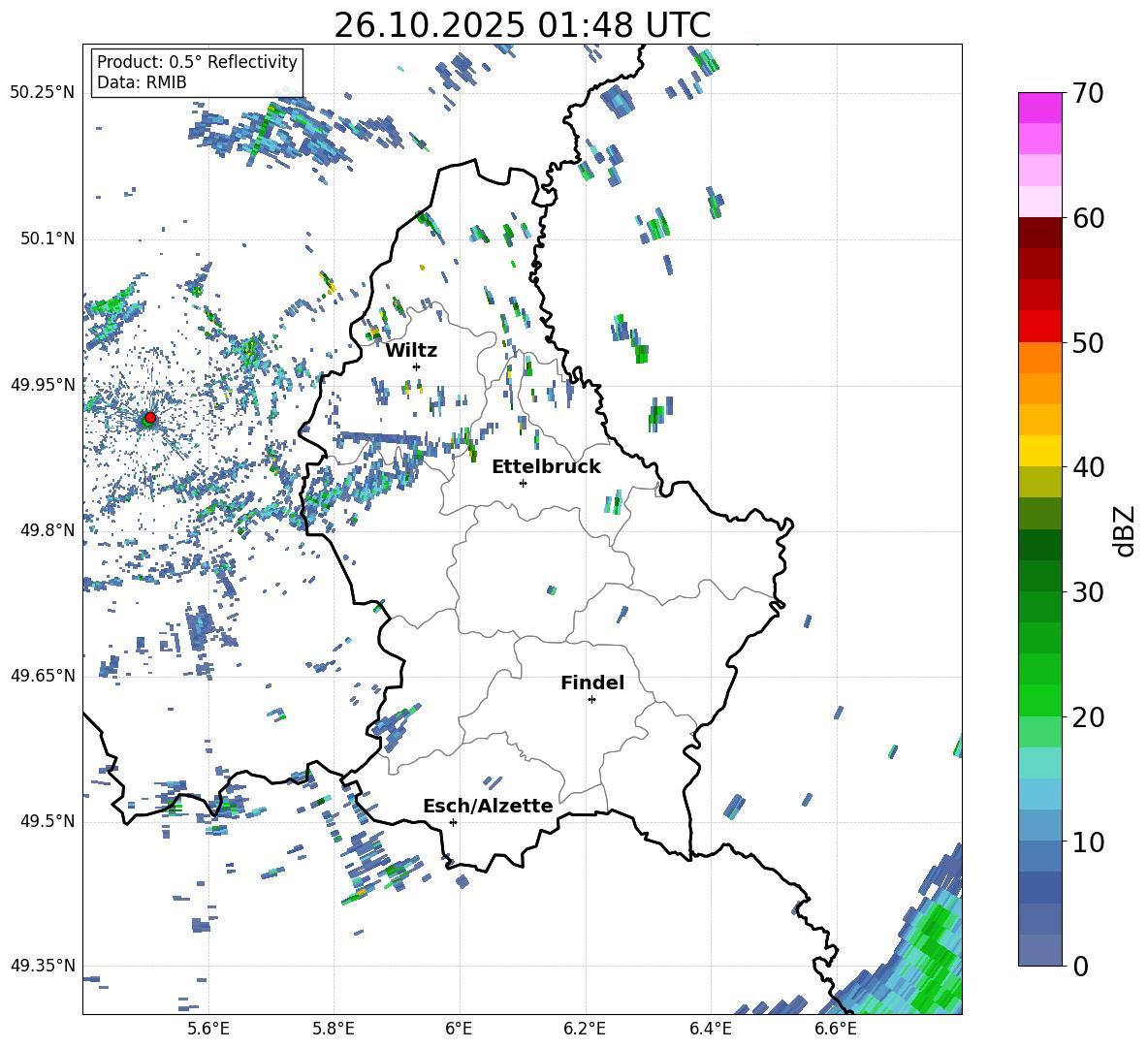Viewport: 1148px width, 1048px height.
Task: Click the Wiltz city label
Action: pos(411,350)
